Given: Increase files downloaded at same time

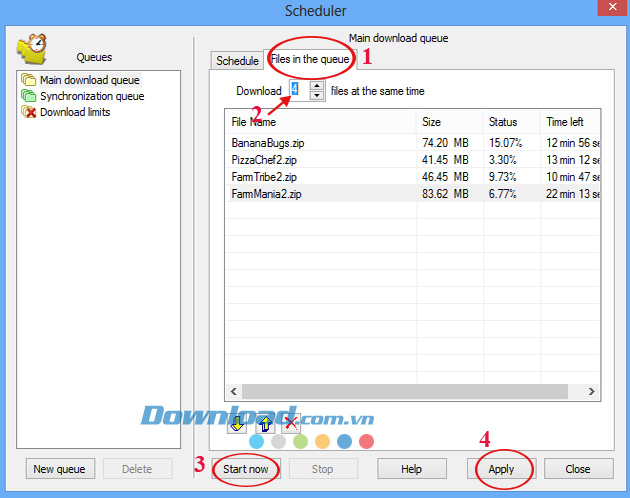Looking at the screenshot, I should point(317,86).
